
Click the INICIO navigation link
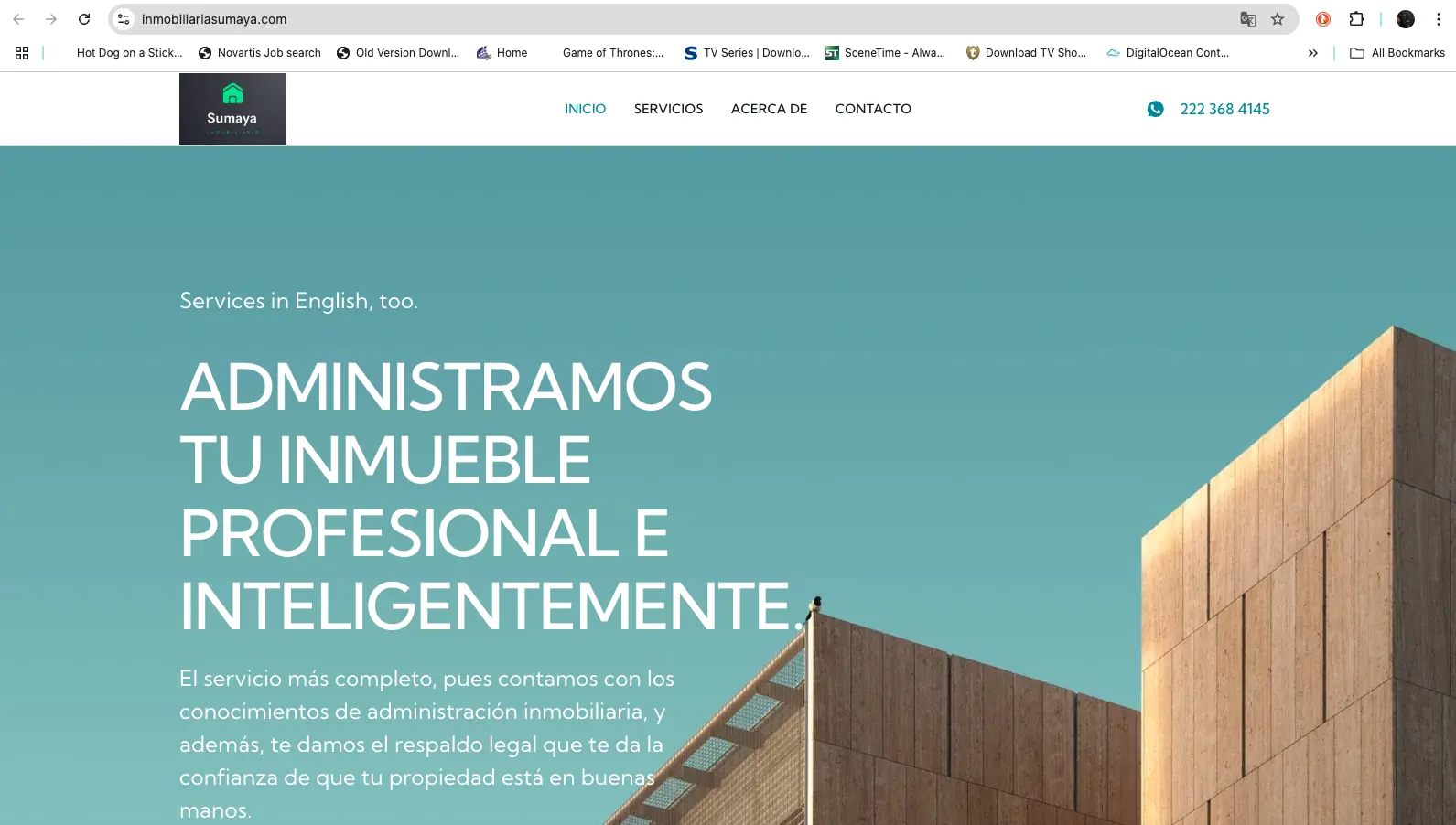click(x=585, y=109)
